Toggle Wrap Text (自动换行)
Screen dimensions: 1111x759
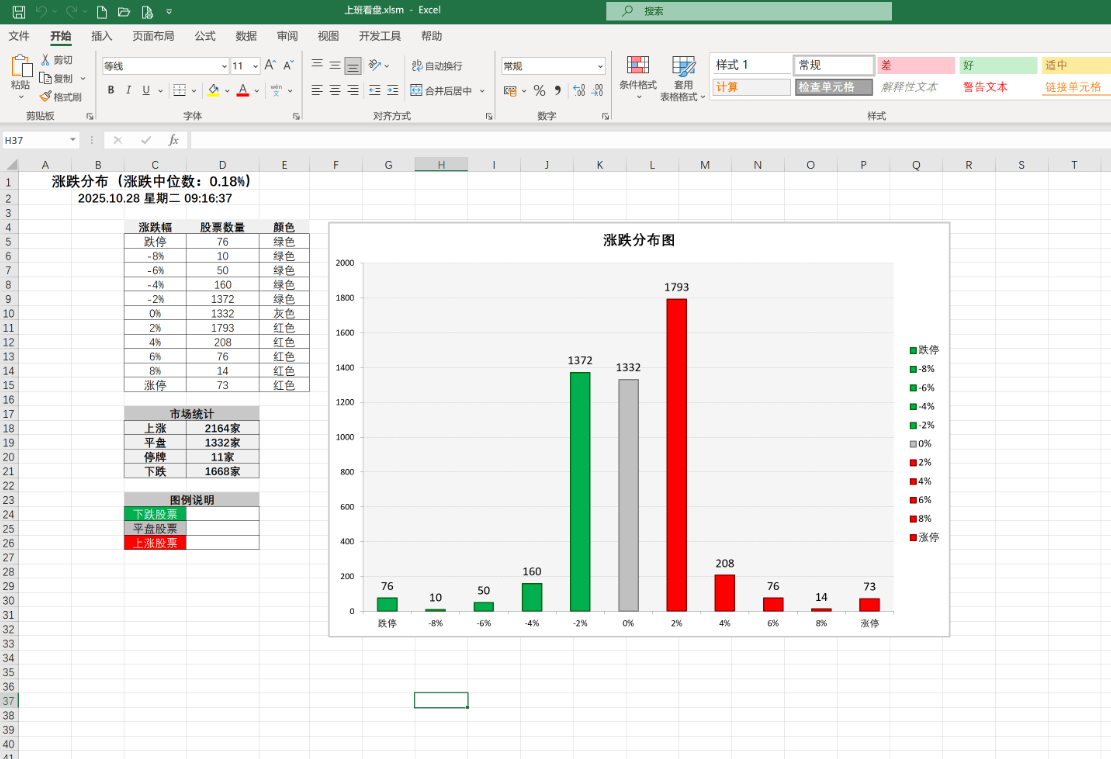[436, 66]
